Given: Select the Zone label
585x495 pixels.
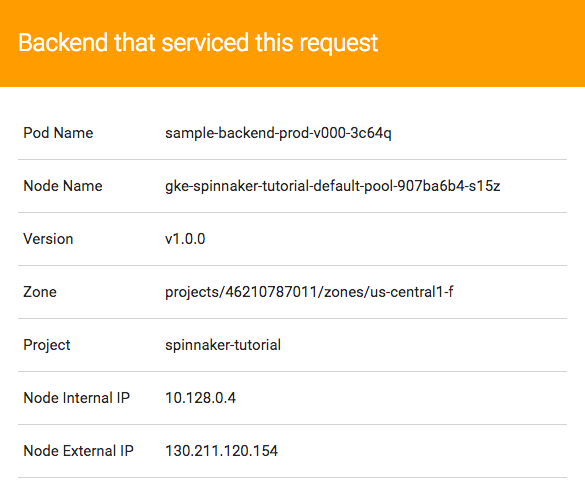Looking at the screenshot, I should (x=40, y=292).
